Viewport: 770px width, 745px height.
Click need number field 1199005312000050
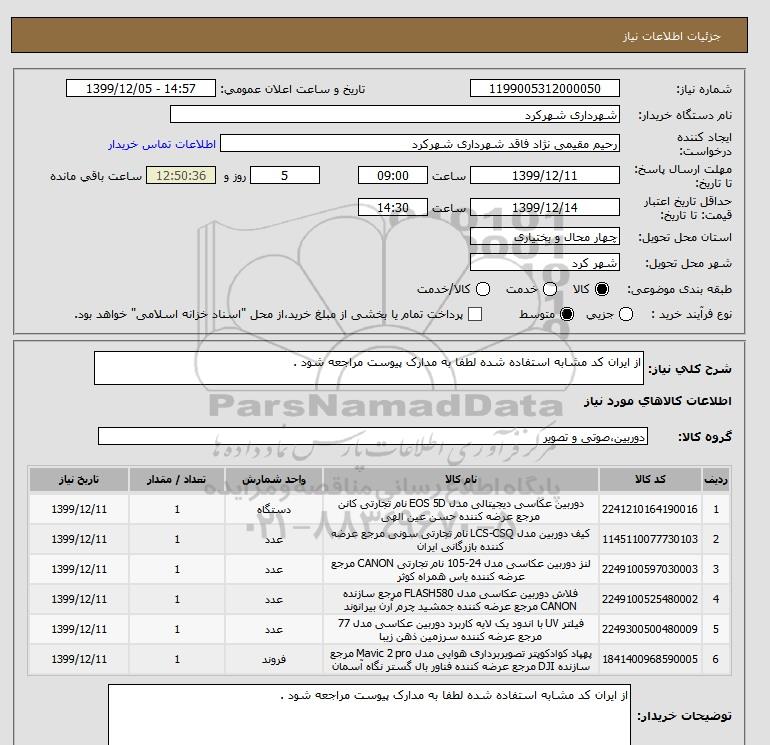(x=545, y=88)
